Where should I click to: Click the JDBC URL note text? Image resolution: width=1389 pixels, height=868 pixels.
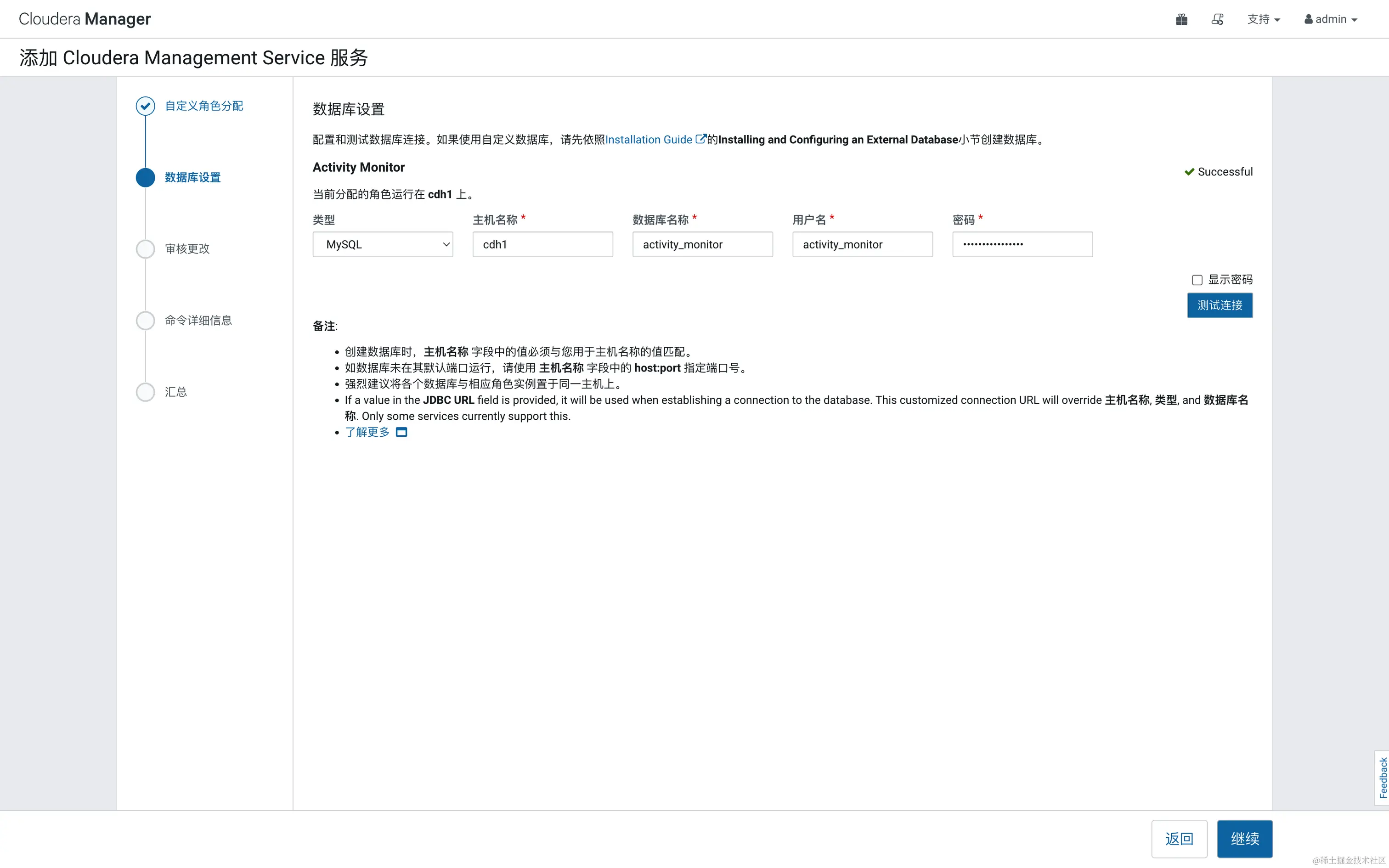796,408
